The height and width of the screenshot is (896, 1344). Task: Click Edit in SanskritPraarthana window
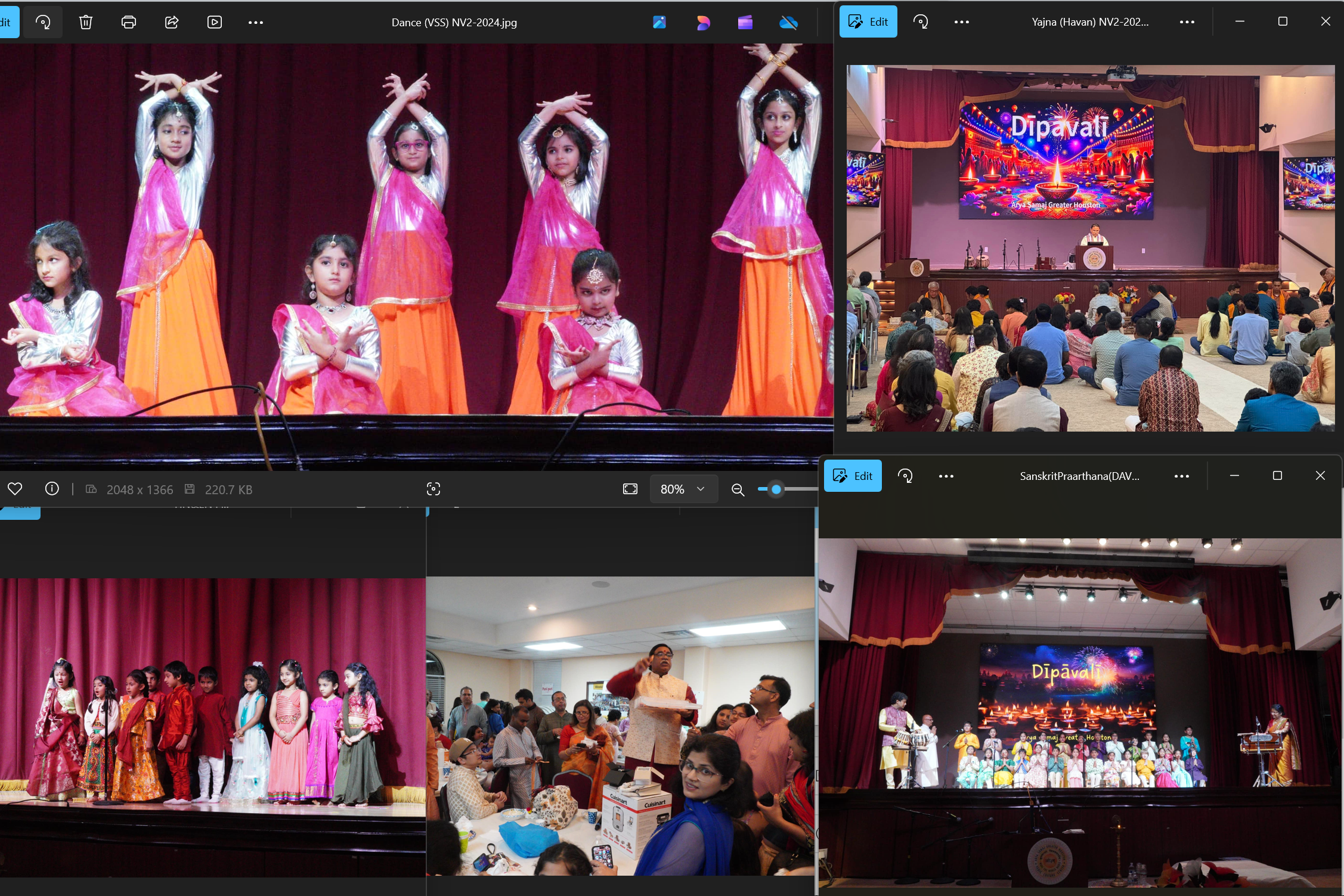(853, 476)
